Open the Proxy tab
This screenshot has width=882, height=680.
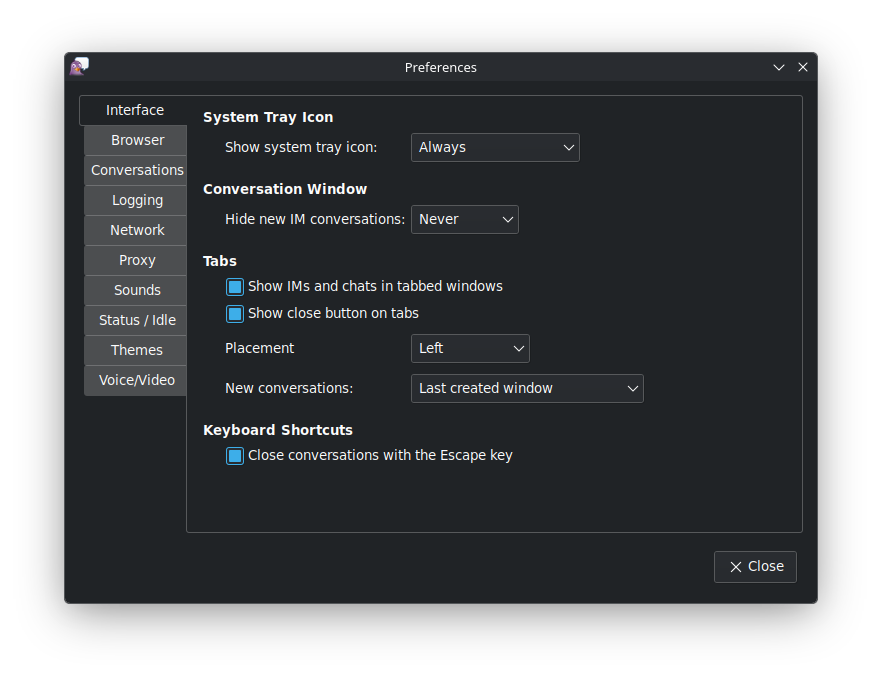coord(136,260)
